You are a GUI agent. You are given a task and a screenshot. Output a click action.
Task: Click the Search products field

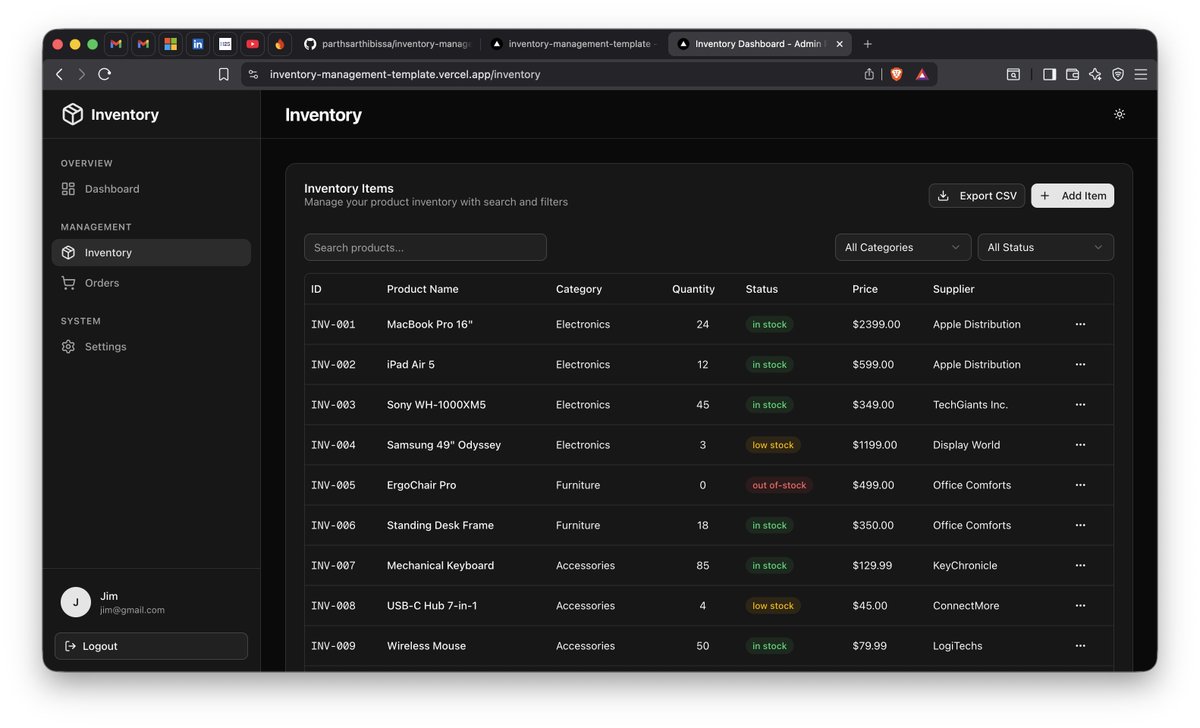(425, 247)
